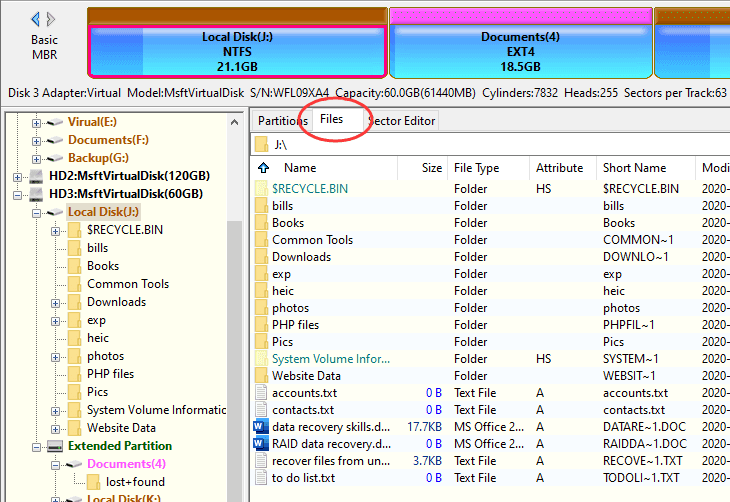Viewport: 730px width, 502px height.
Task: Click the accounts.txt text file icon
Action: (x=261, y=394)
